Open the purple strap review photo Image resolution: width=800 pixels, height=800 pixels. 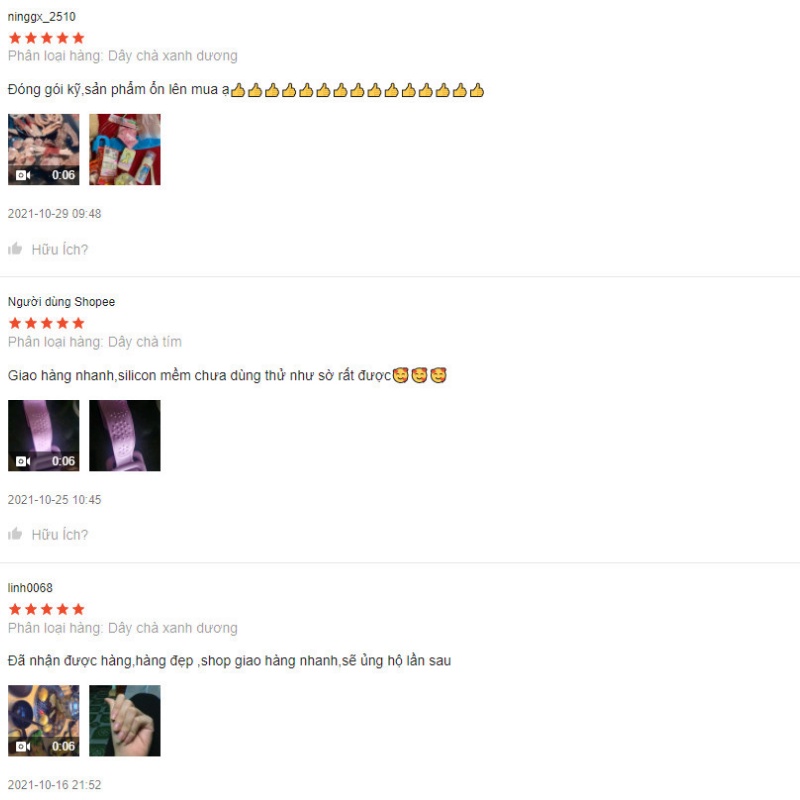click(124, 436)
